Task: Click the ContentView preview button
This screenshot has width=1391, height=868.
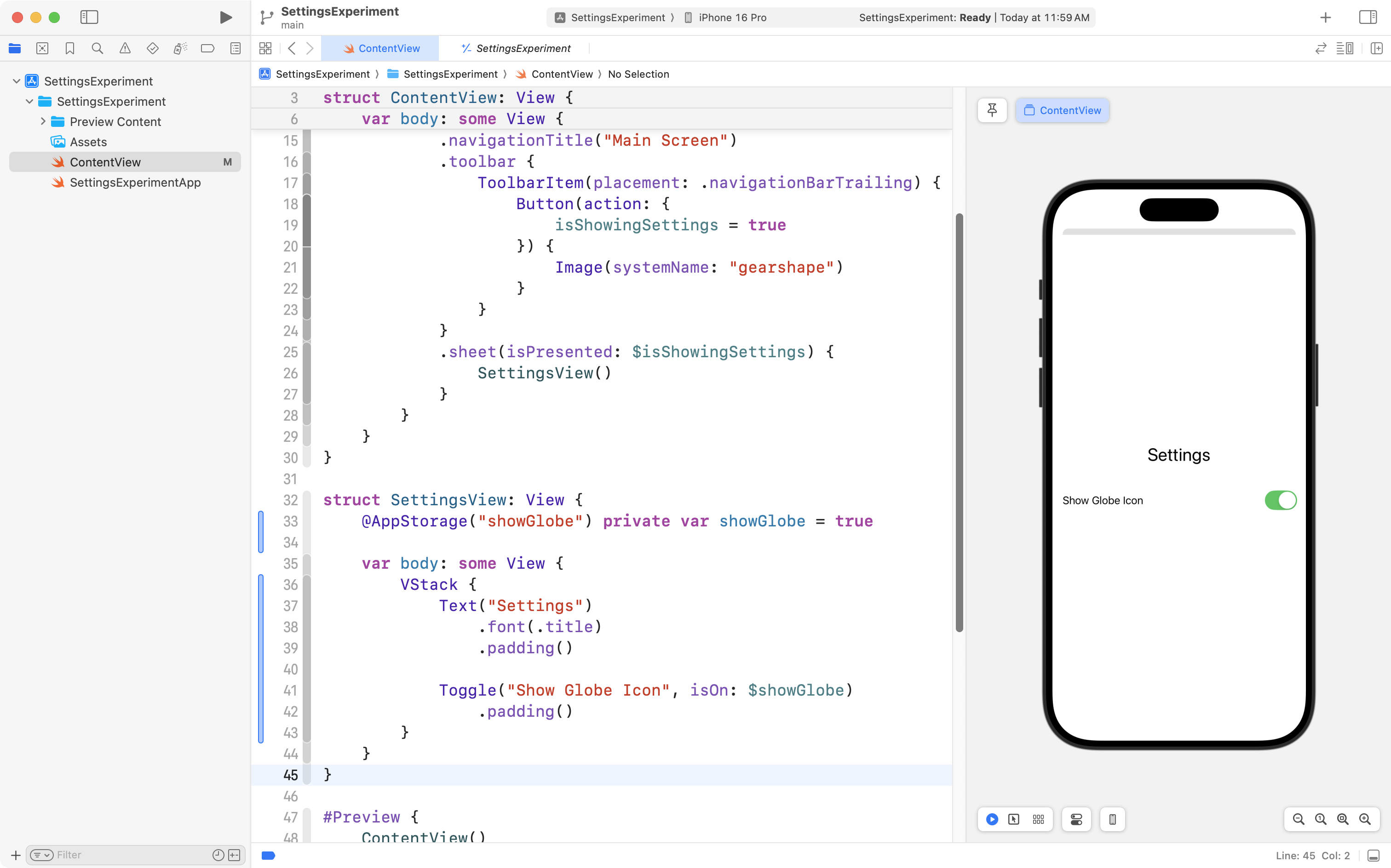Action: tap(1063, 110)
